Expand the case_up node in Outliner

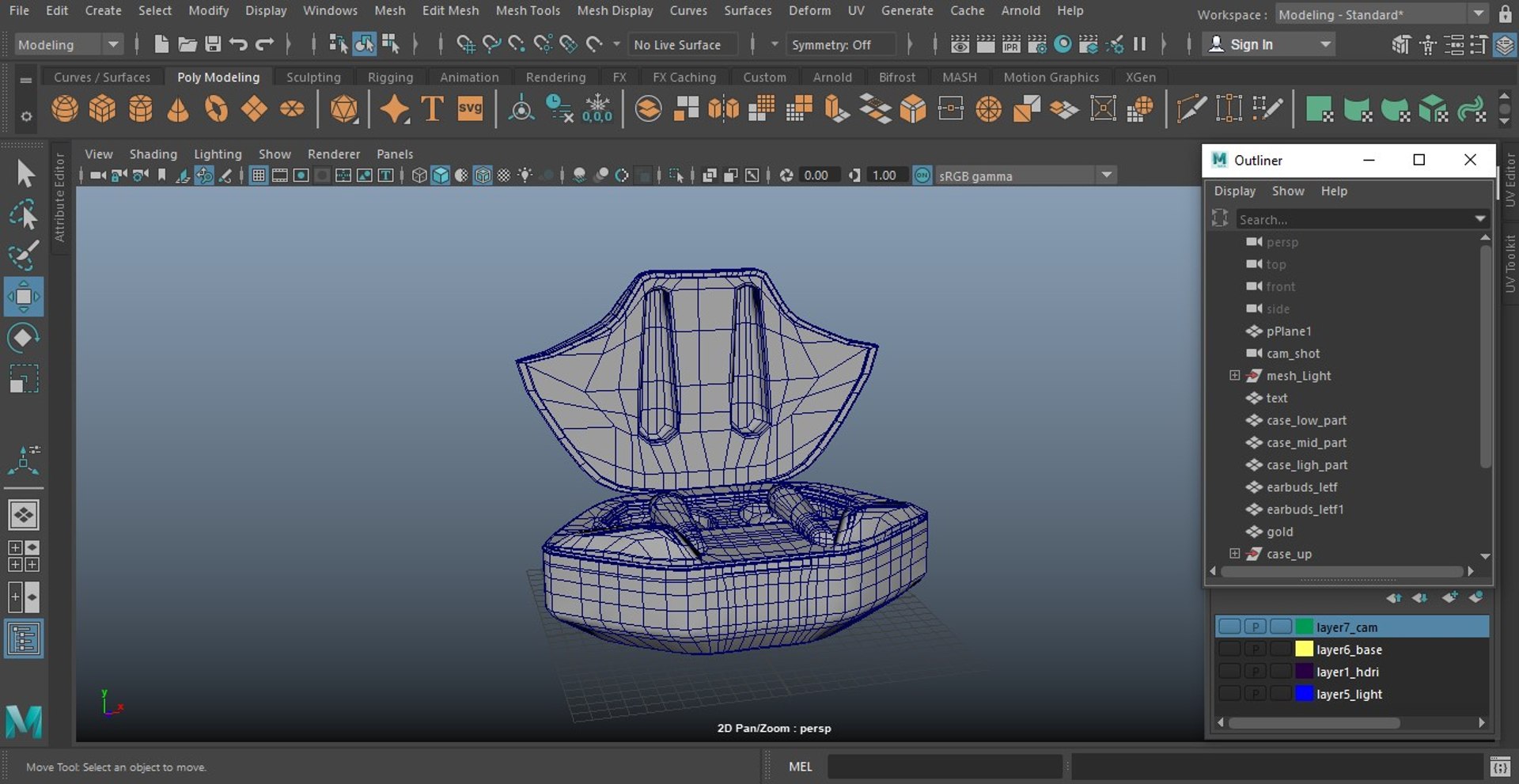pos(1234,553)
